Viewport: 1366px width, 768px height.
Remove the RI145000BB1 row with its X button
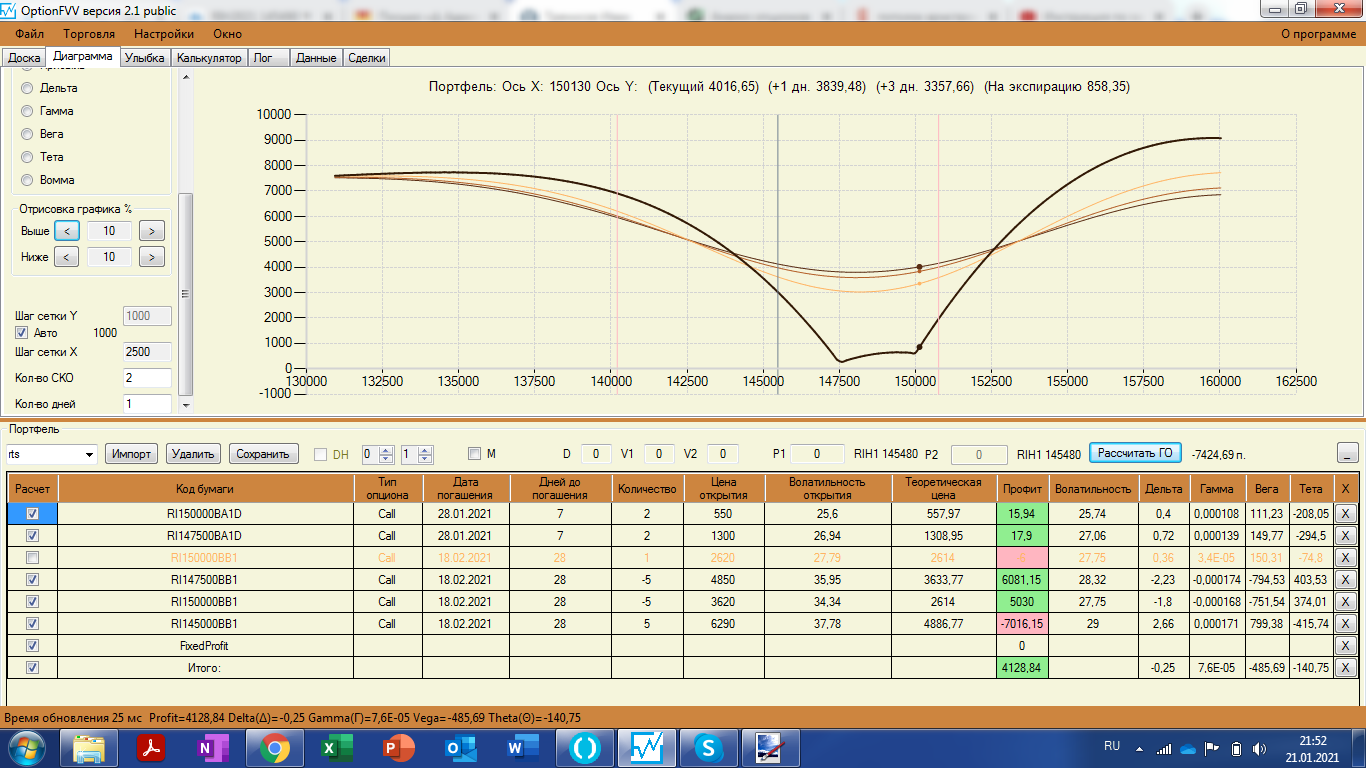pos(1346,624)
